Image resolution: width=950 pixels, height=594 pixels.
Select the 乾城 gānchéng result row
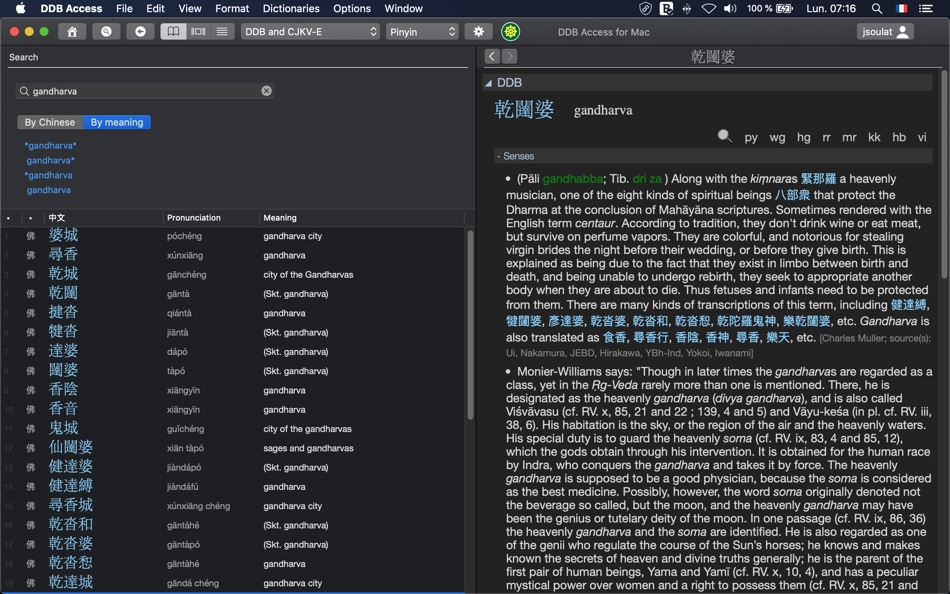click(x=233, y=275)
